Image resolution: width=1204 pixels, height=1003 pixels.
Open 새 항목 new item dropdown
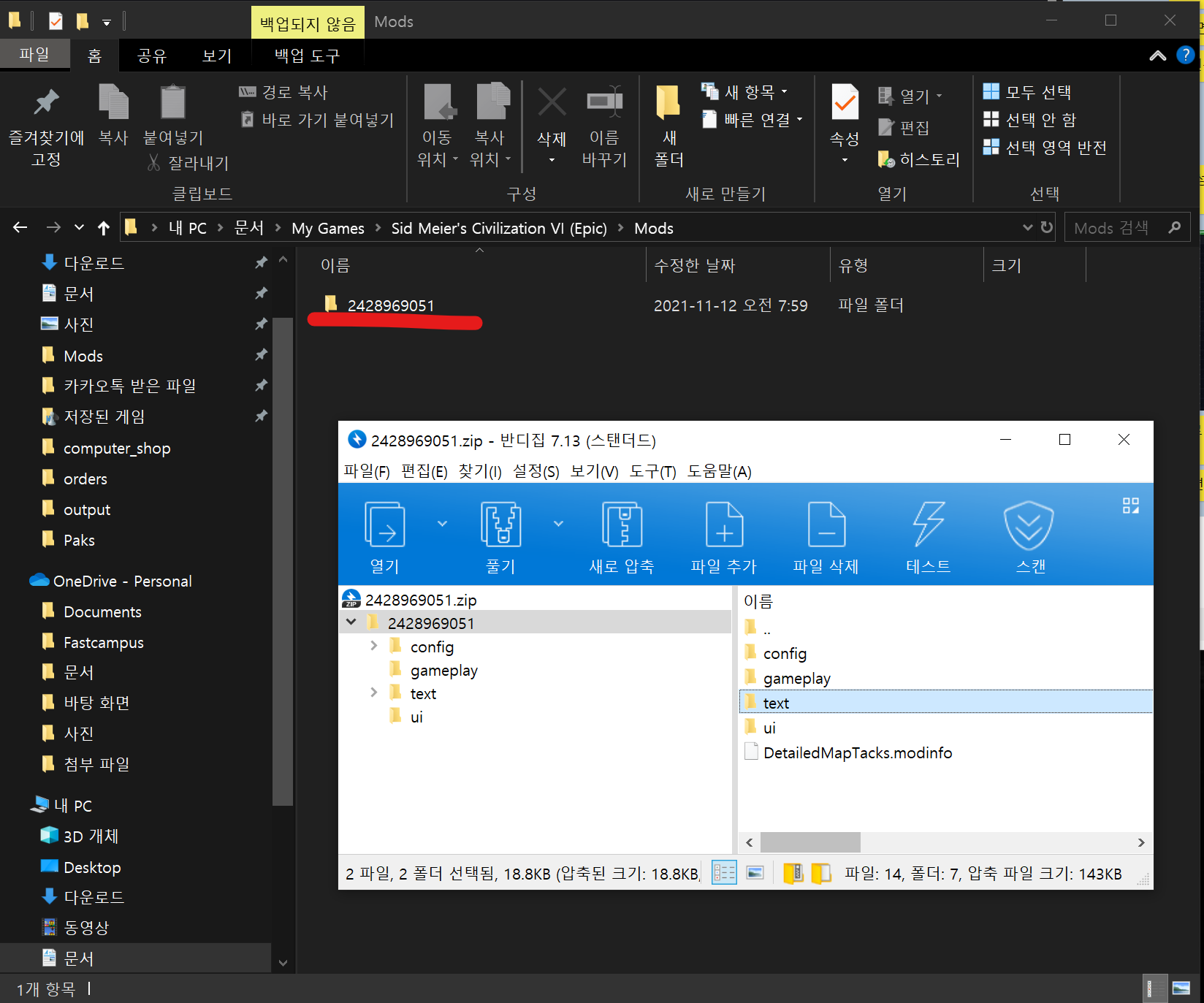(x=744, y=91)
